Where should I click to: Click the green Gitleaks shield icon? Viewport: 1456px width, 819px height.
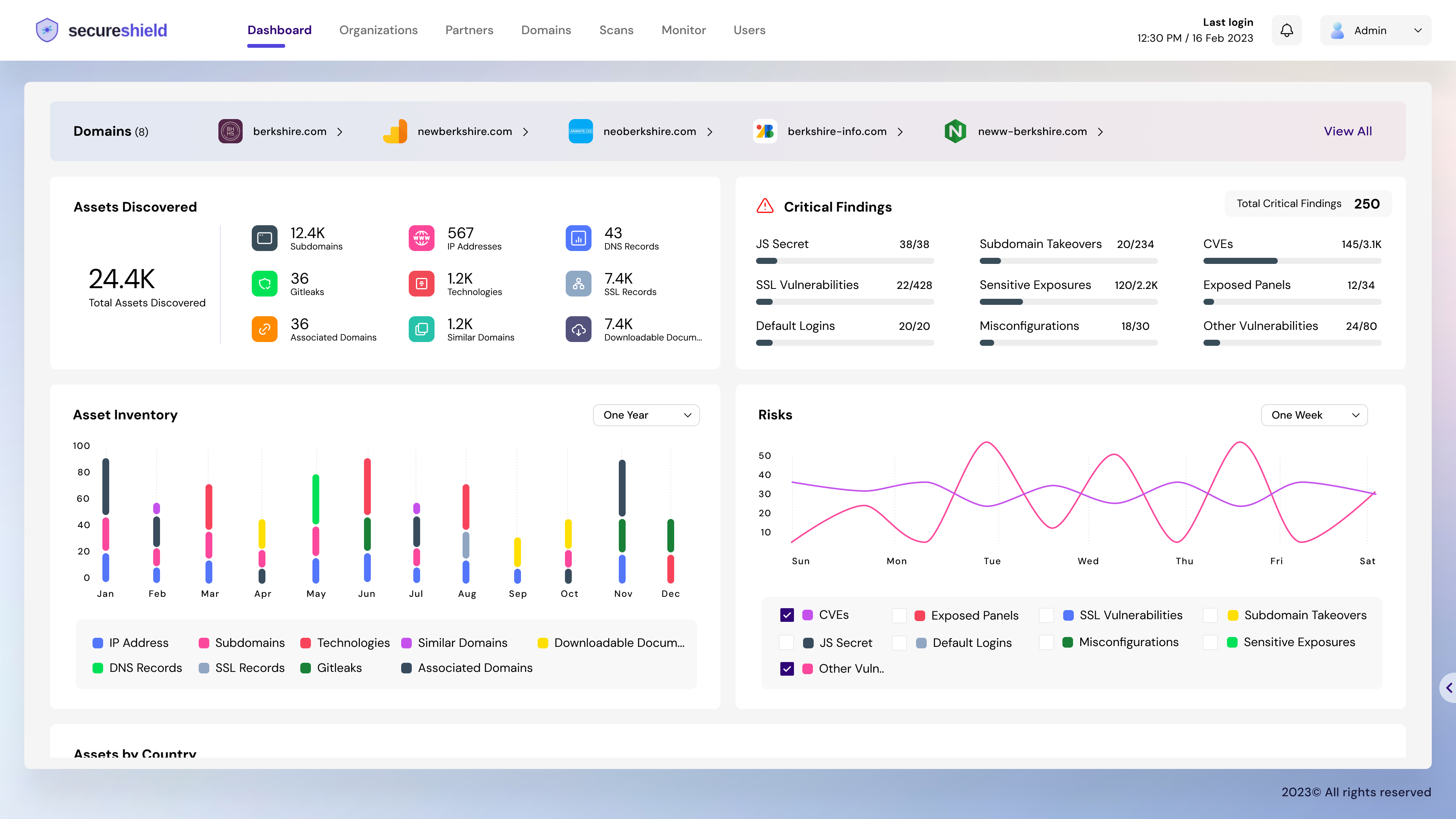tap(264, 284)
